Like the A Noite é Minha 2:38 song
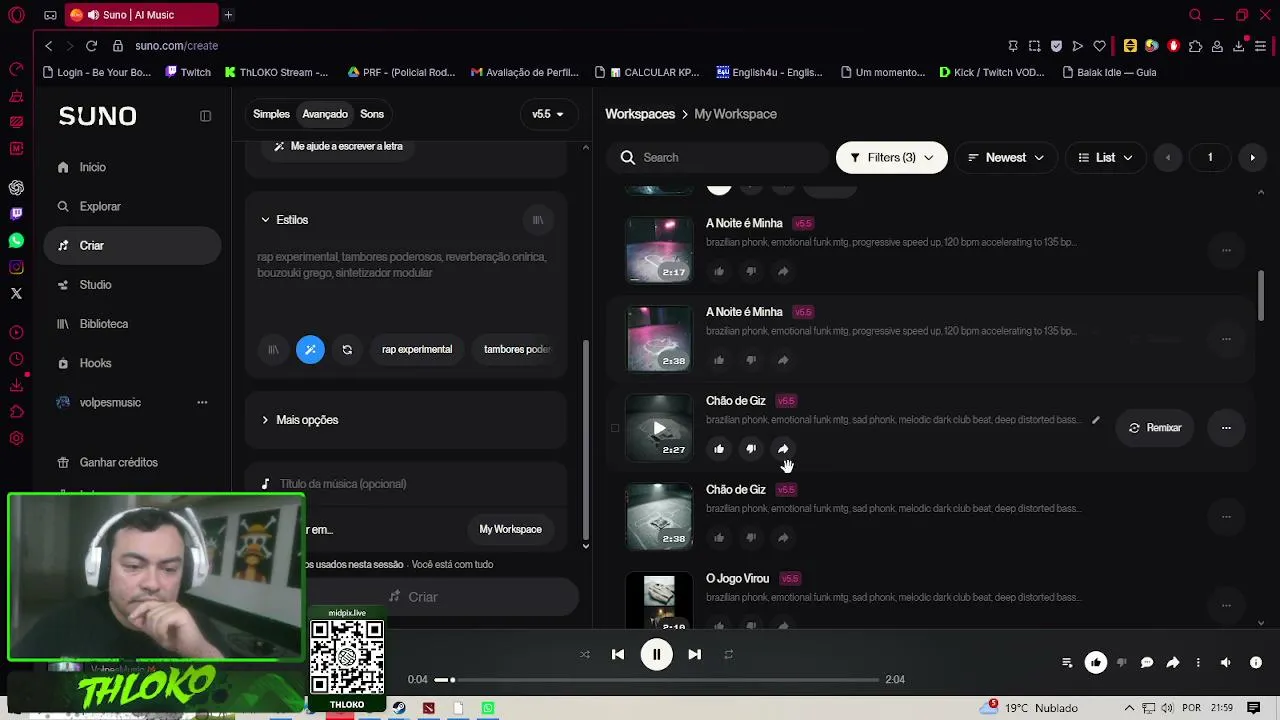This screenshot has width=1280, height=720. click(719, 360)
